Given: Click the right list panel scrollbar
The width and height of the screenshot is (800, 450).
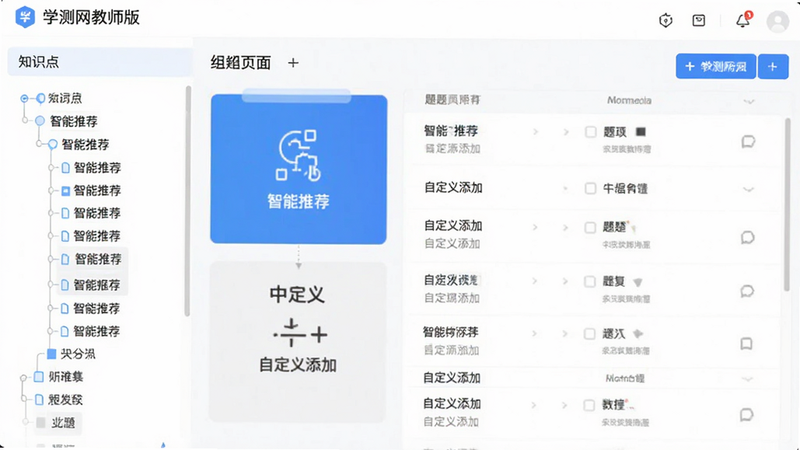Looking at the screenshot, I should click(787, 205).
